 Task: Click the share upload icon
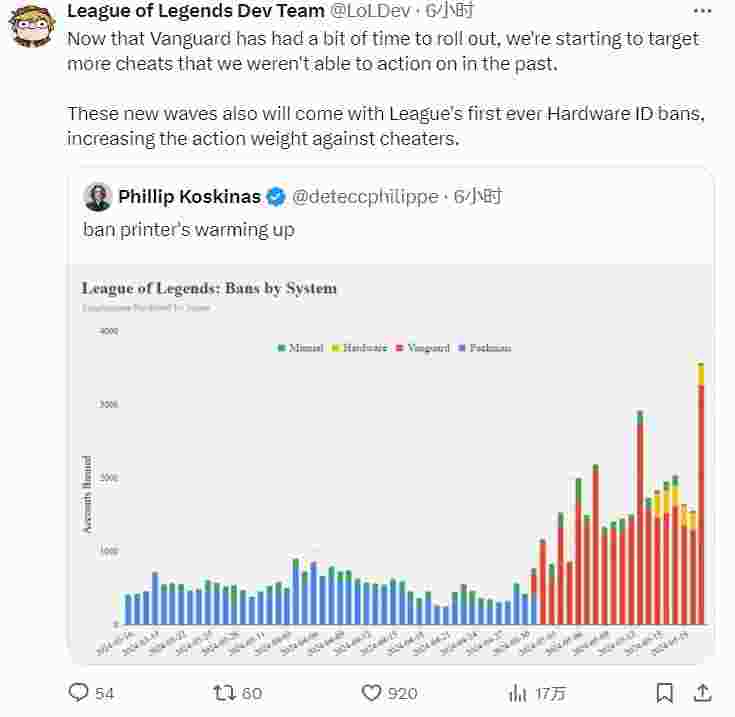(x=702, y=692)
